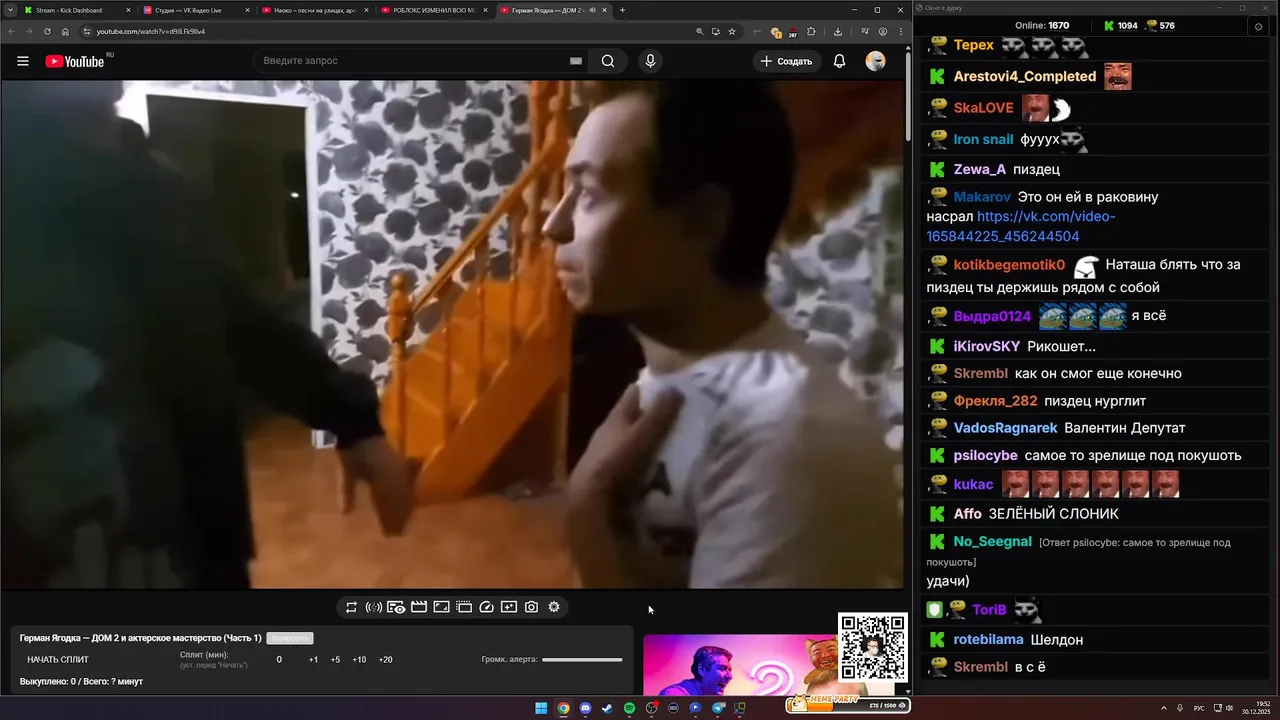The height and width of the screenshot is (720, 1280).
Task: Click username VadosRagnarek in chat
Action: pyautogui.click(x=1005, y=428)
